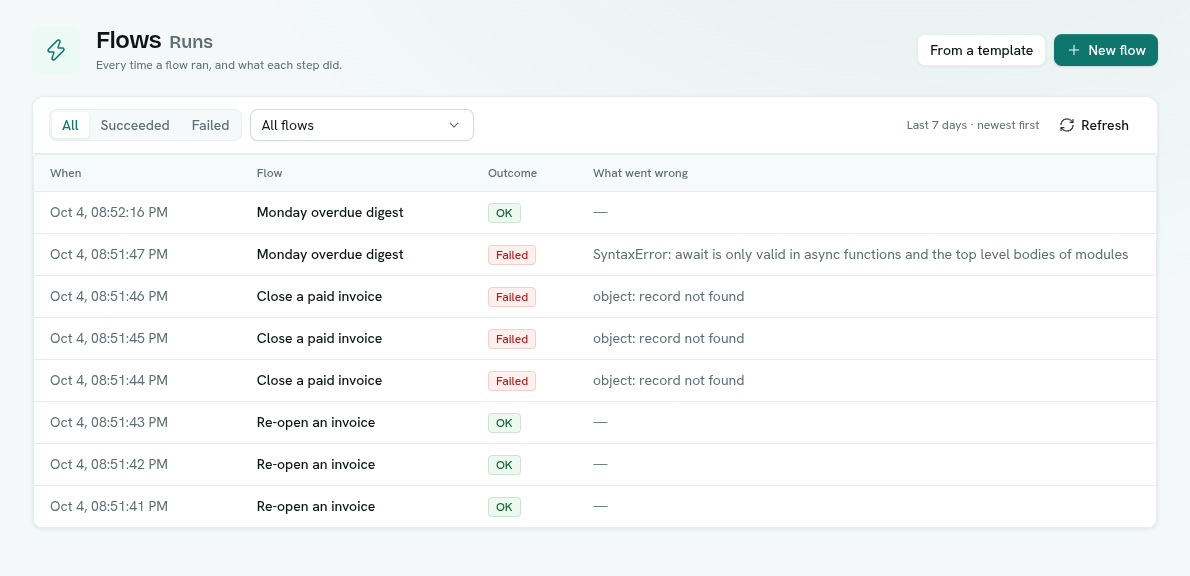Click the OK badge for 08:51:41 run

(x=504, y=507)
